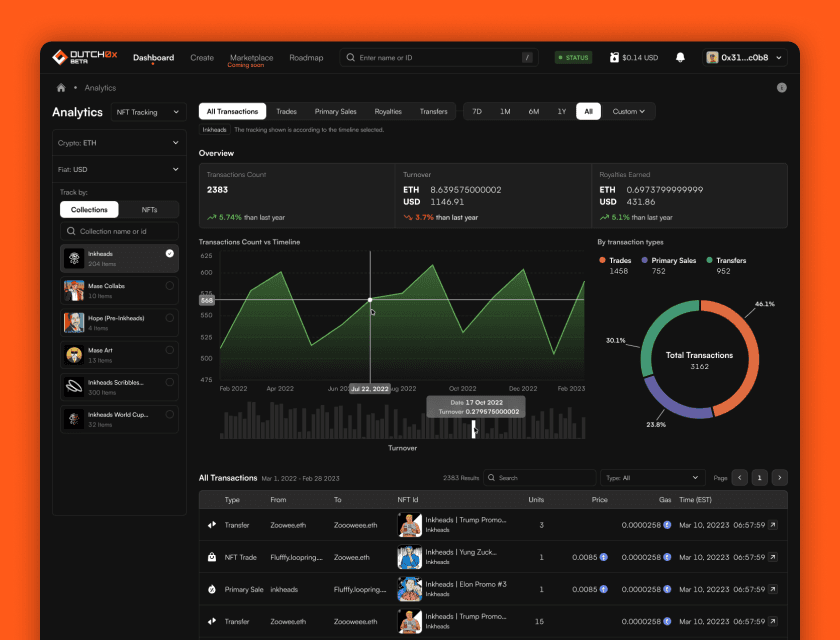Select the Royalties tab
The image size is (840, 640).
coord(388,111)
